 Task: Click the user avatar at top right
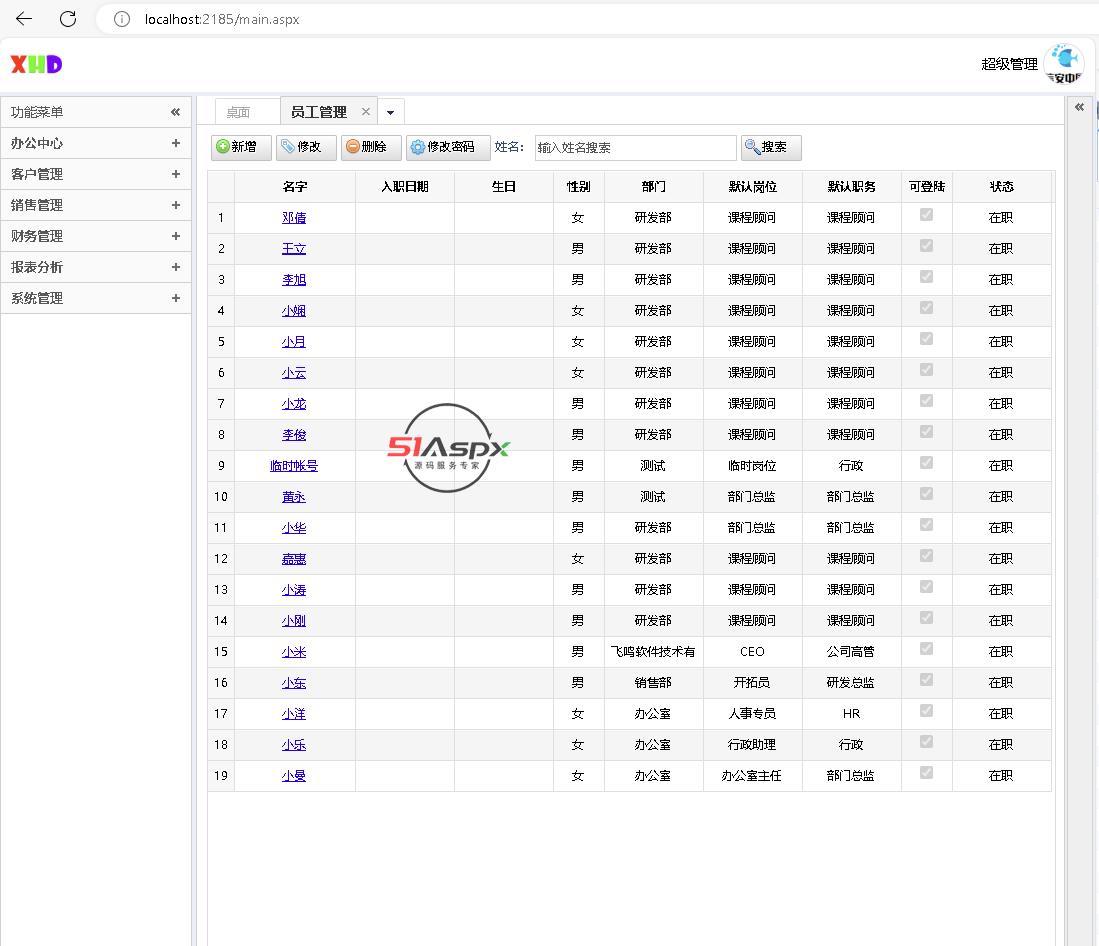click(x=1063, y=64)
